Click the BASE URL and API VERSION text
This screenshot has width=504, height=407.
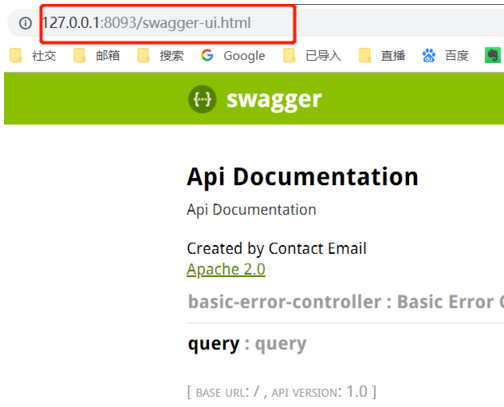[x=282, y=392]
